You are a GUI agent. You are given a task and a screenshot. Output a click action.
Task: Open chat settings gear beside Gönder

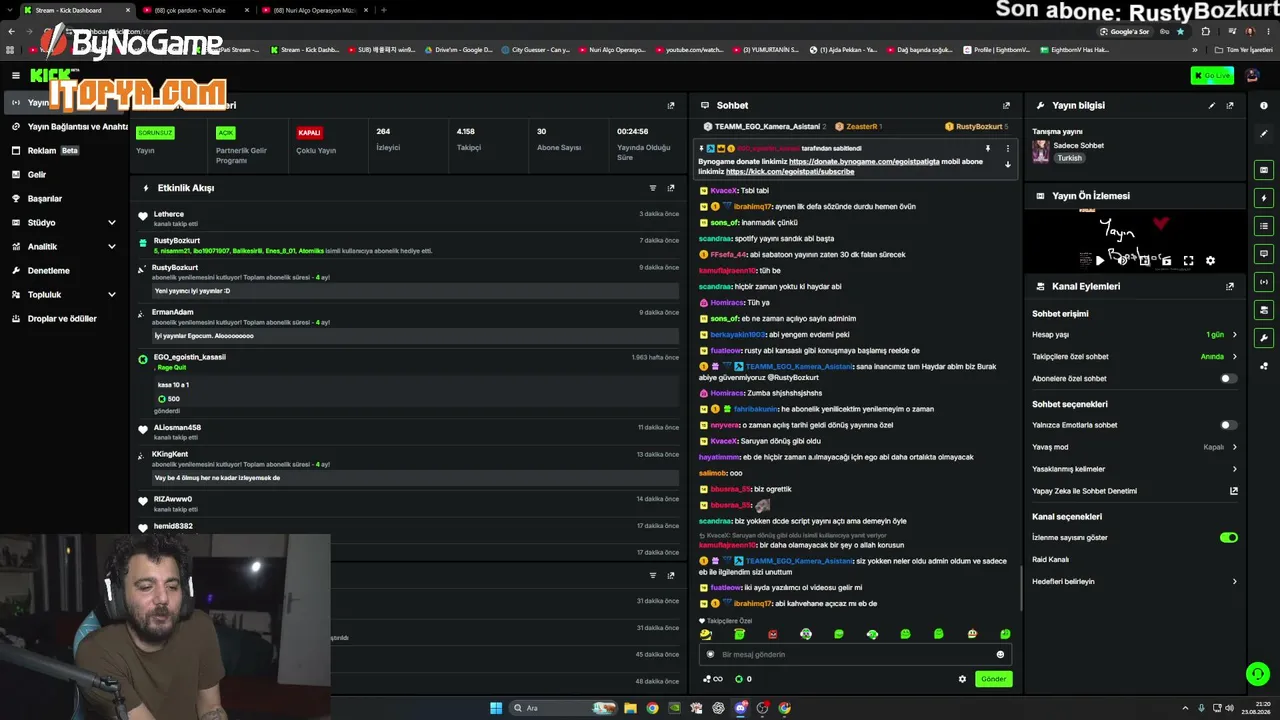pos(963,679)
